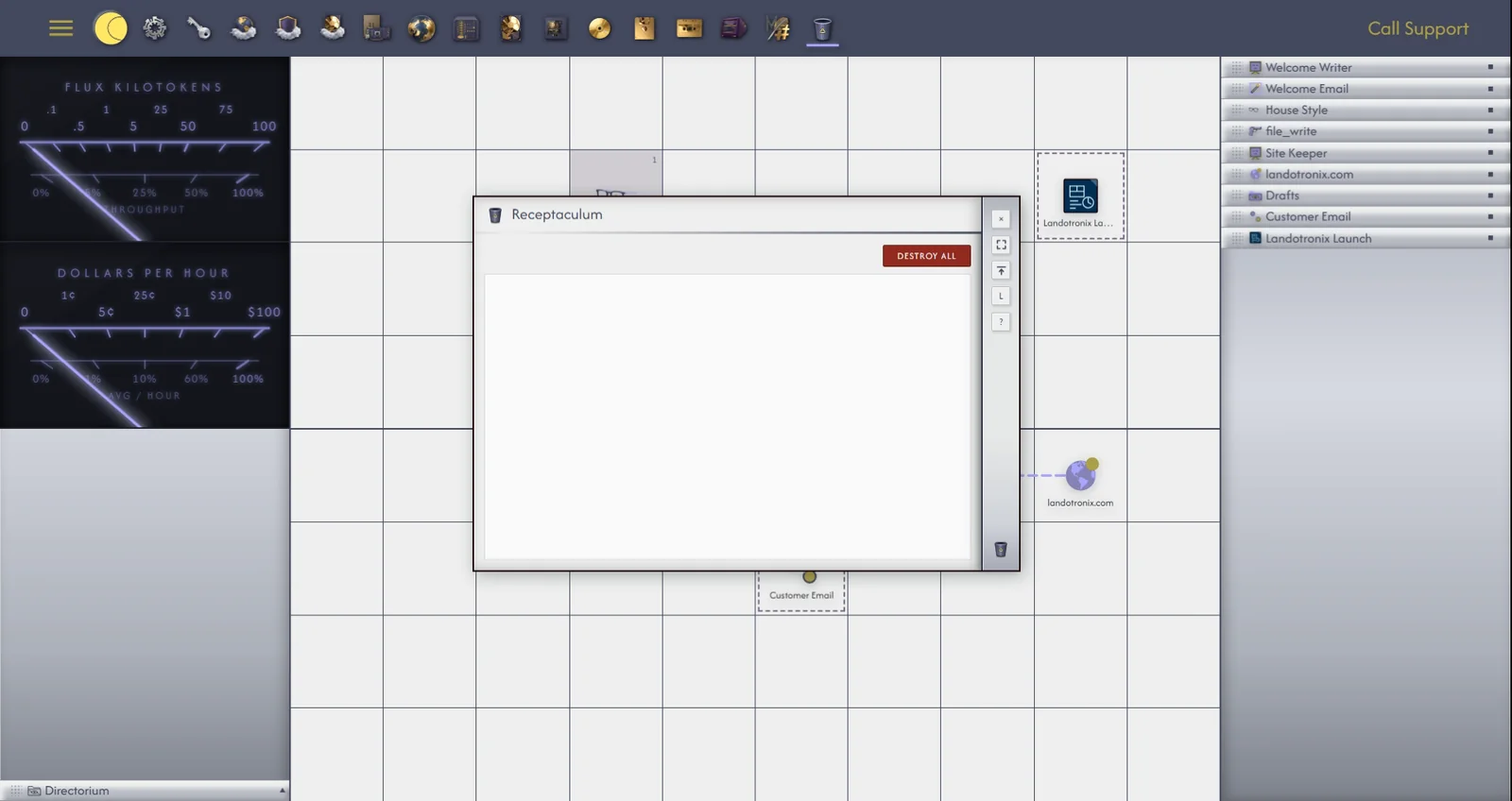Image resolution: width=1512 pixels, height=801 pixels.
Task: Toggle the square on file_write row
Action: (x=1490, y=131)
